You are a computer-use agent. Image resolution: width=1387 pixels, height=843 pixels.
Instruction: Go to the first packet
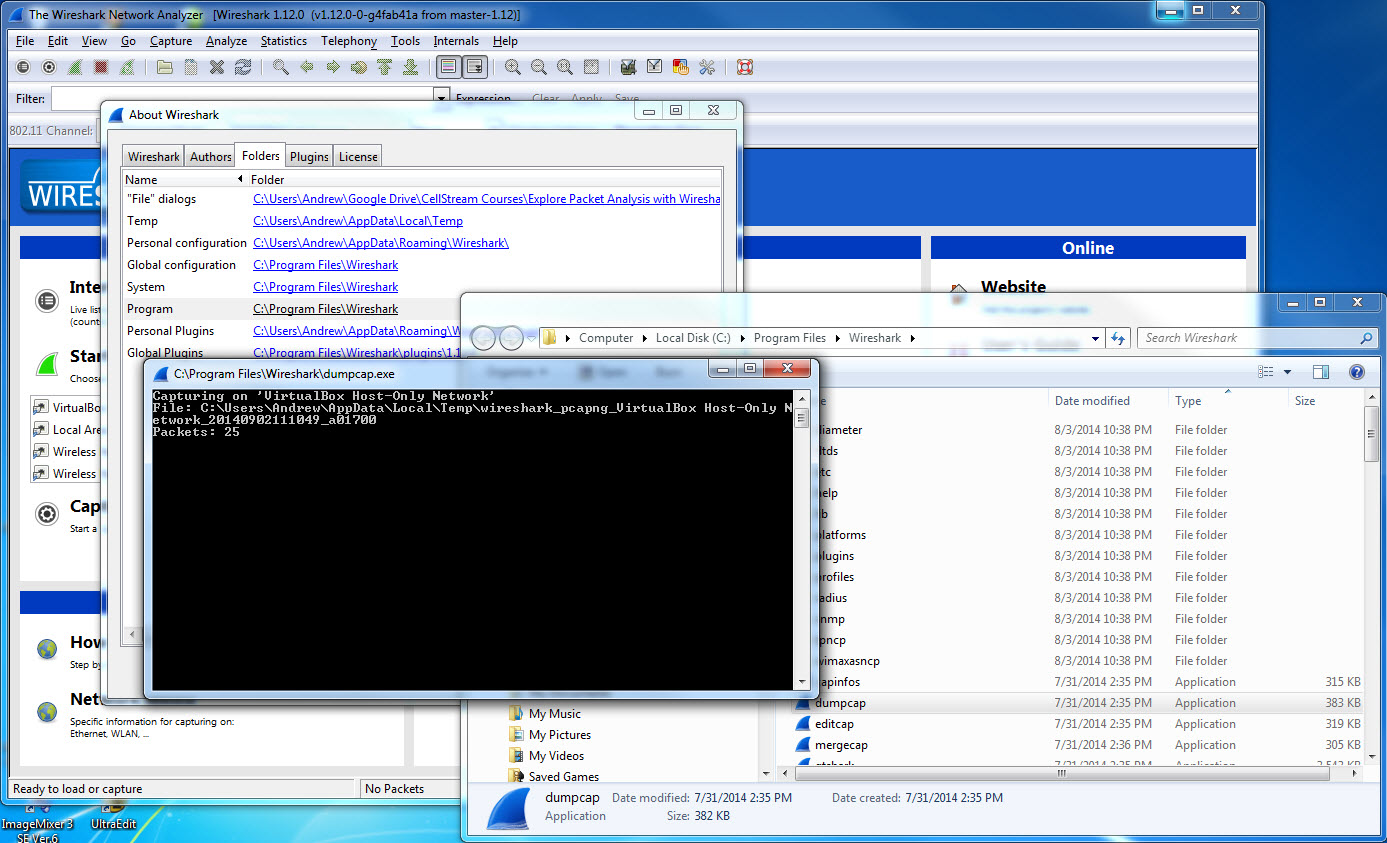point(385,67)
